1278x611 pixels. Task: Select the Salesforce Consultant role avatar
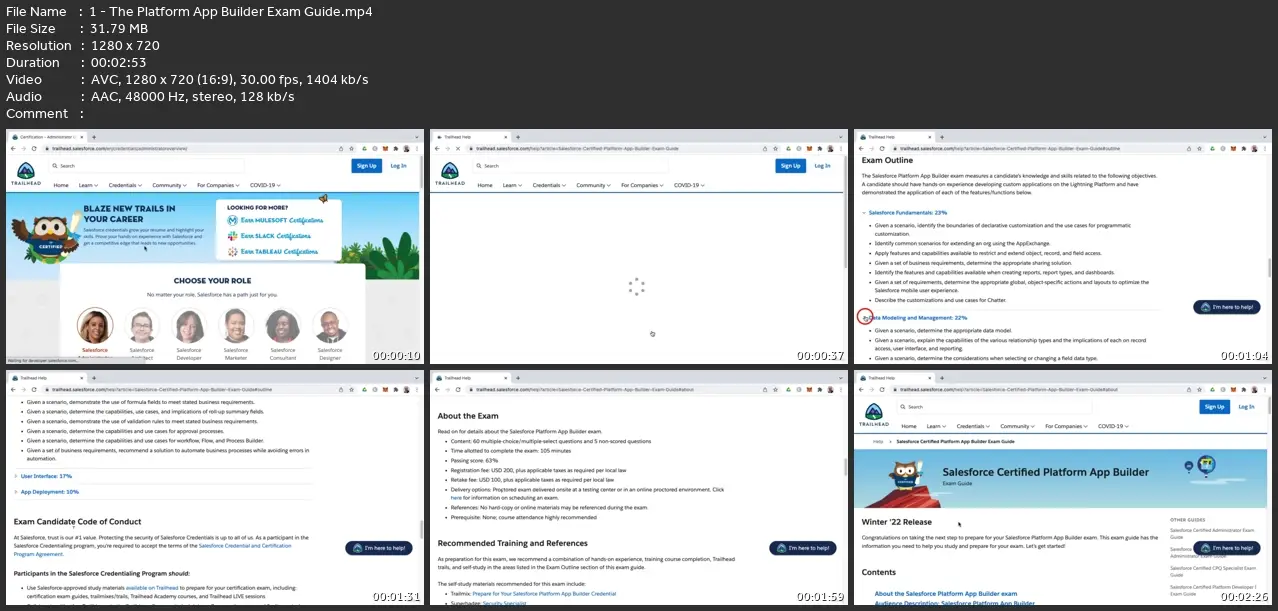(x=283, y=326)
